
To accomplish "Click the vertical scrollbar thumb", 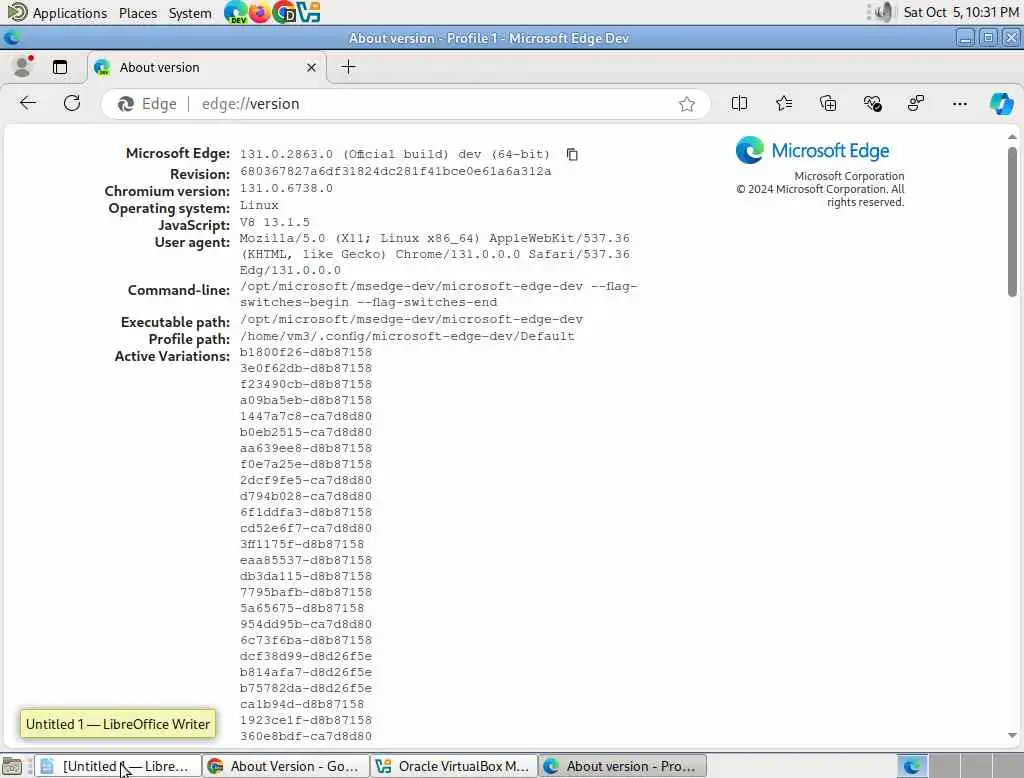I will [x=1012, y=222].
